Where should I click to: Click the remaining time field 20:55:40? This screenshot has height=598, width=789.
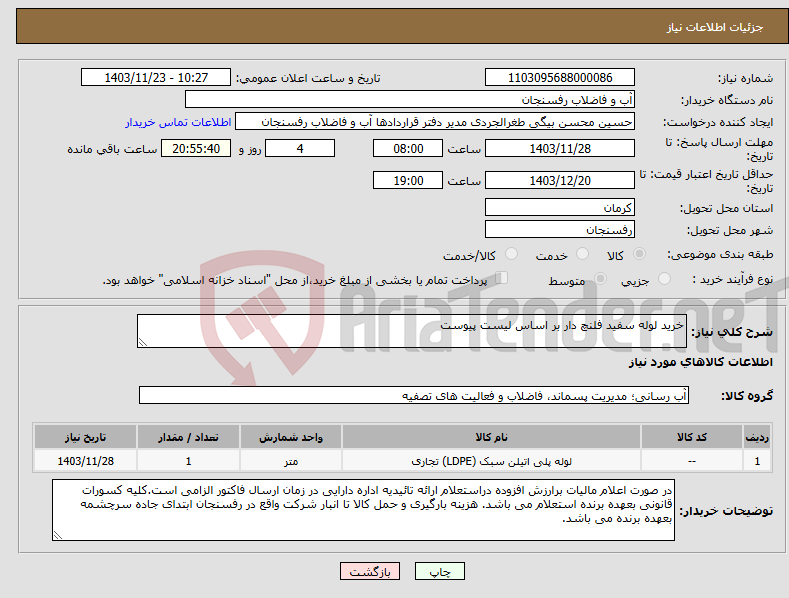(x=196, y=148)
